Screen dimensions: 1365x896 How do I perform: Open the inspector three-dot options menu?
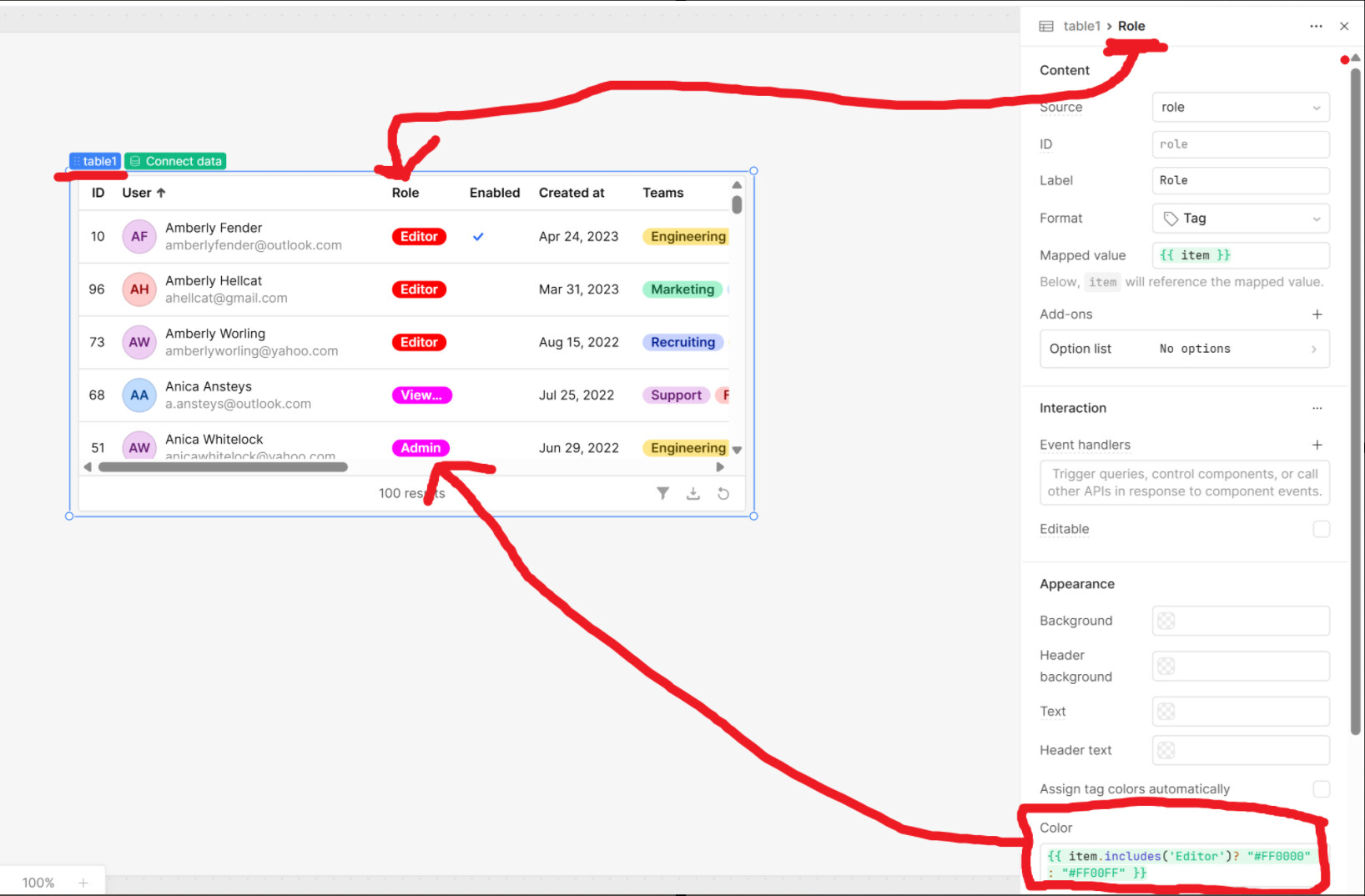pyautogui.click(x=1316, y=26)
